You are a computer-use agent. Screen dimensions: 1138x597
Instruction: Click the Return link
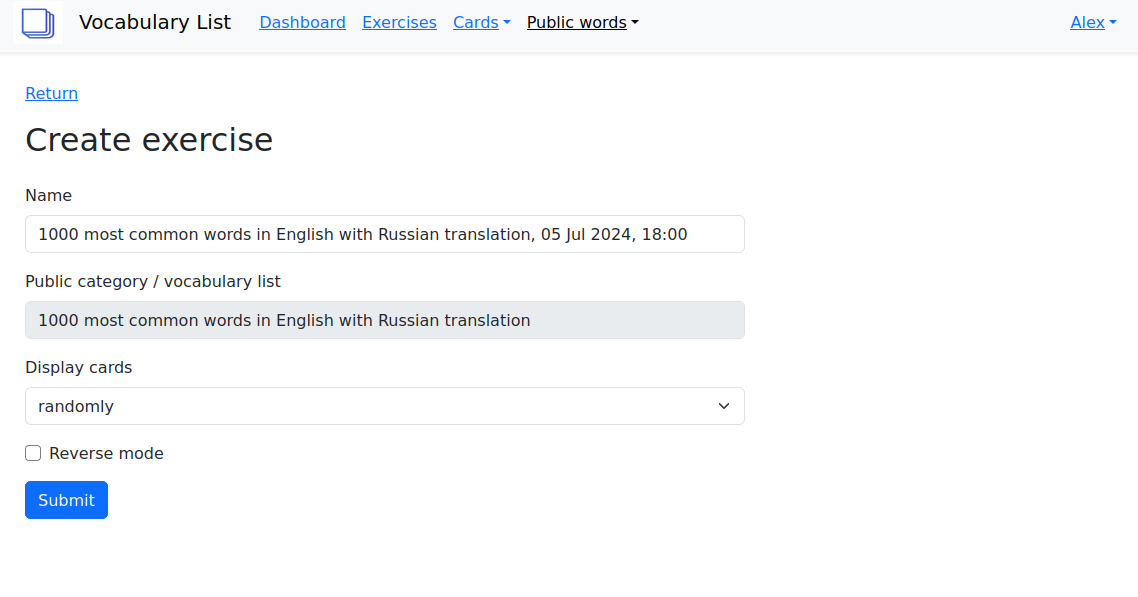point(51,93)
